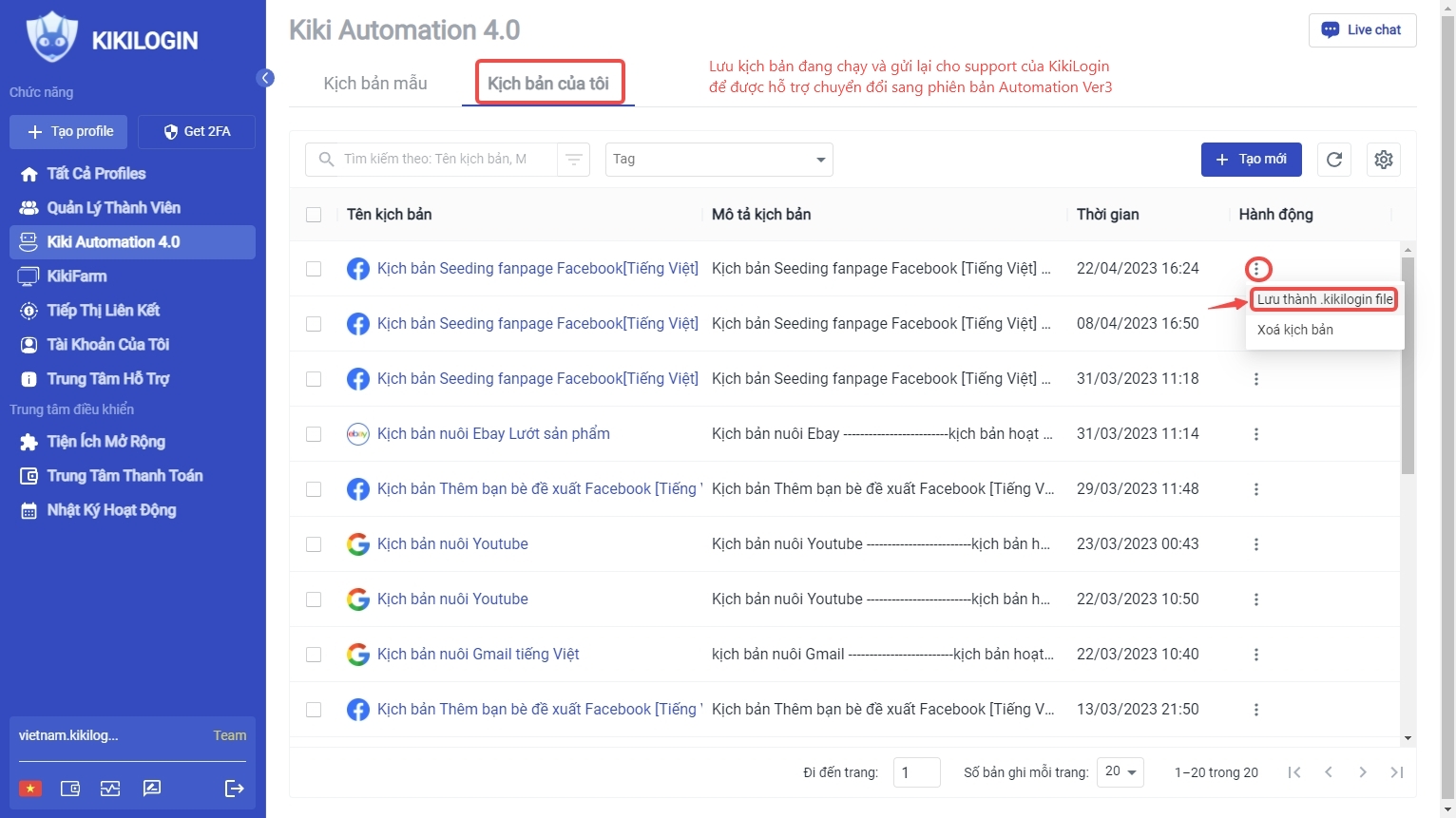Image resolution: width=1456 pixels, height=818 pixels.
Task: Click the filter icon in the search box
Action: (x=573, y=160)
